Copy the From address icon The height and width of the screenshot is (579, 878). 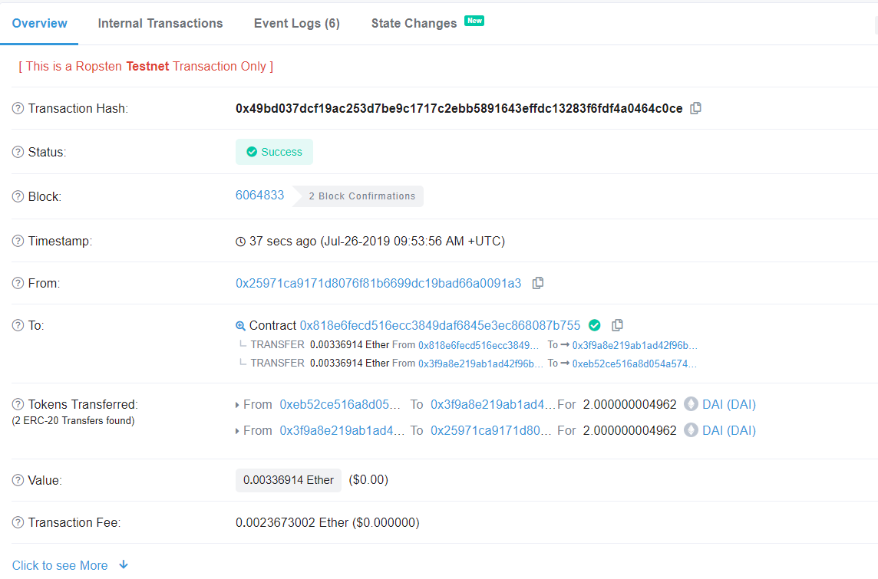click(538, 283)
